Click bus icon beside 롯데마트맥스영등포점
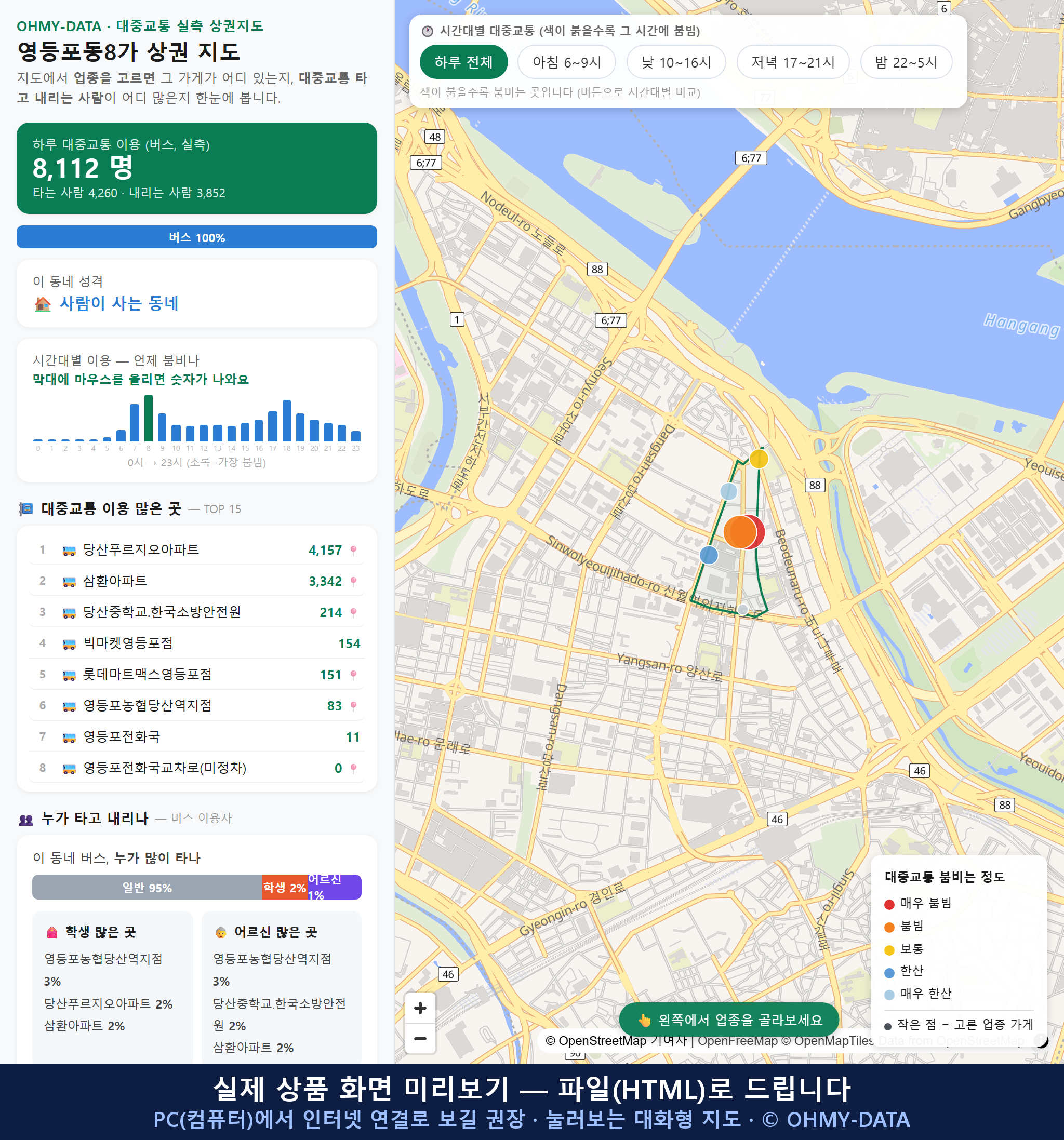The height and width of the screenshot is (1140, 1064). click(x=69, y=675)
